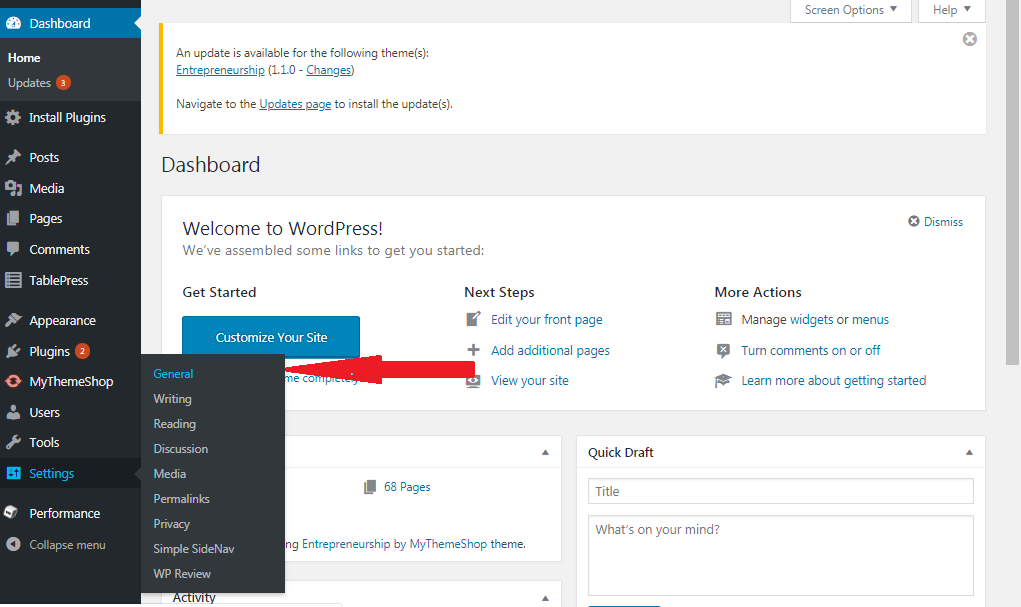Open the Help dropdown tab
1021x607 pixels.
coord(951,10)
